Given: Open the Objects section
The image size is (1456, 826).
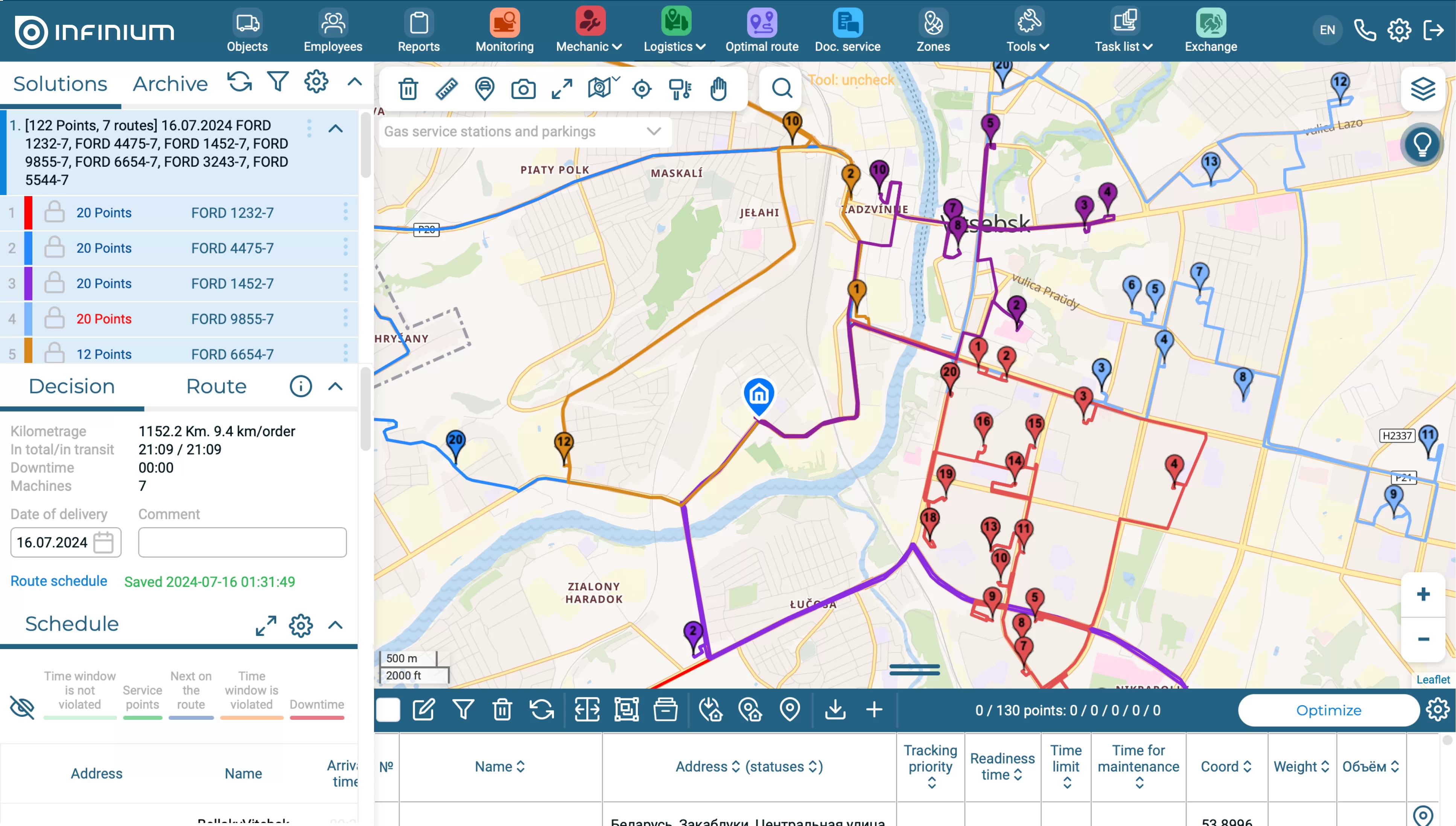Looking at the screenshot, I should pyautogui.click(x=247, y=30).
